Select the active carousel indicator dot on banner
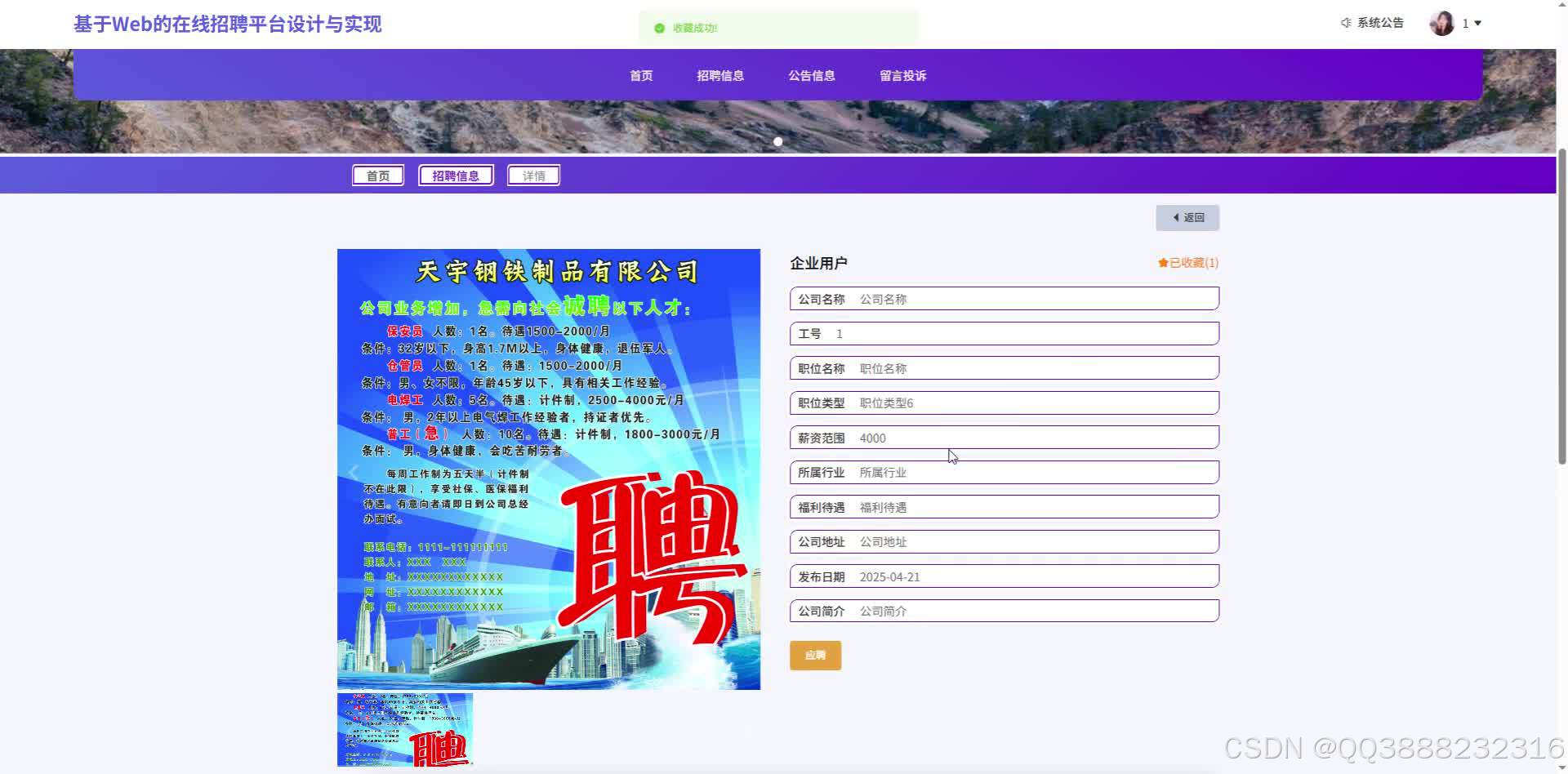 pyautogui.click(x=777, y=141)
